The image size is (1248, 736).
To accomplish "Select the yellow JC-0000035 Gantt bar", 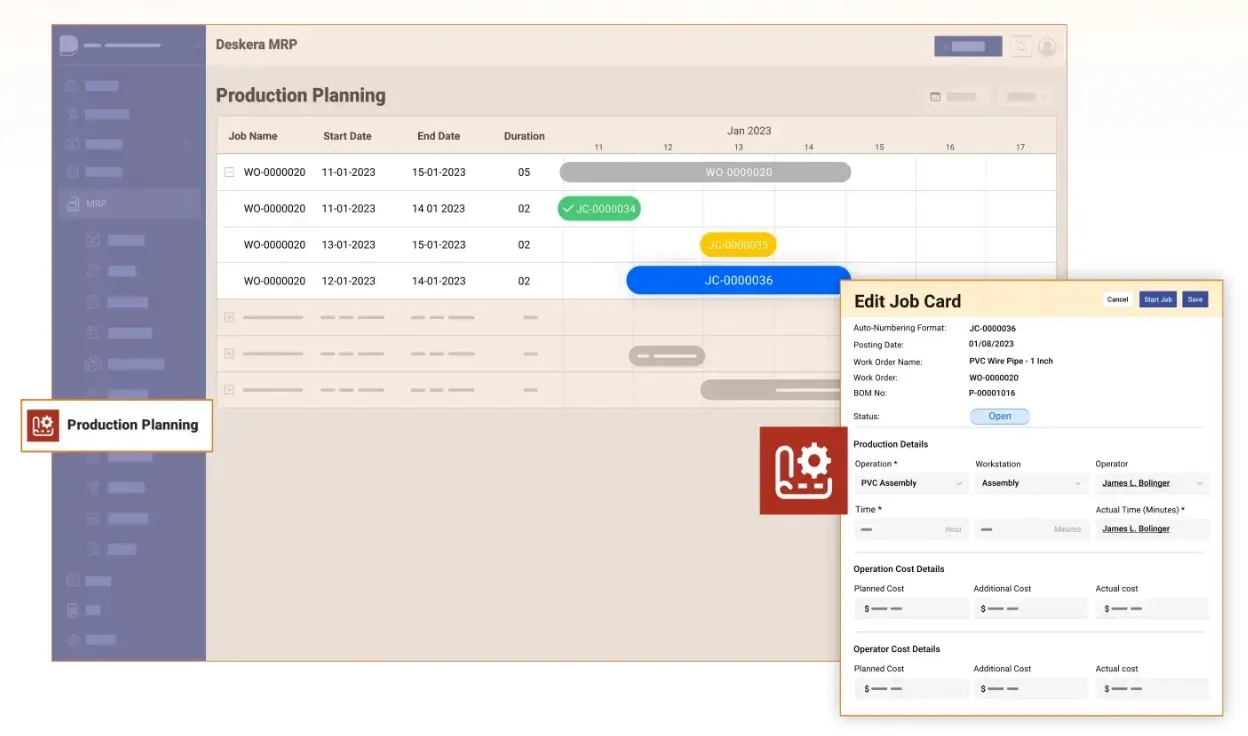I will point(738,245).
